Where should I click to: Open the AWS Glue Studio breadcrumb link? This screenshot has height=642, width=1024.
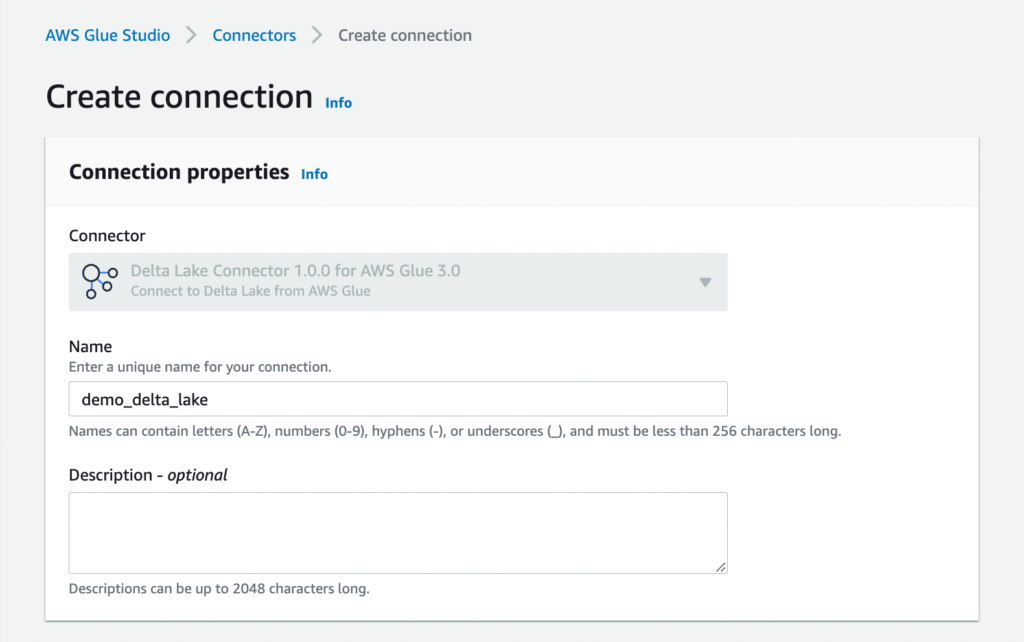(108, 35)
